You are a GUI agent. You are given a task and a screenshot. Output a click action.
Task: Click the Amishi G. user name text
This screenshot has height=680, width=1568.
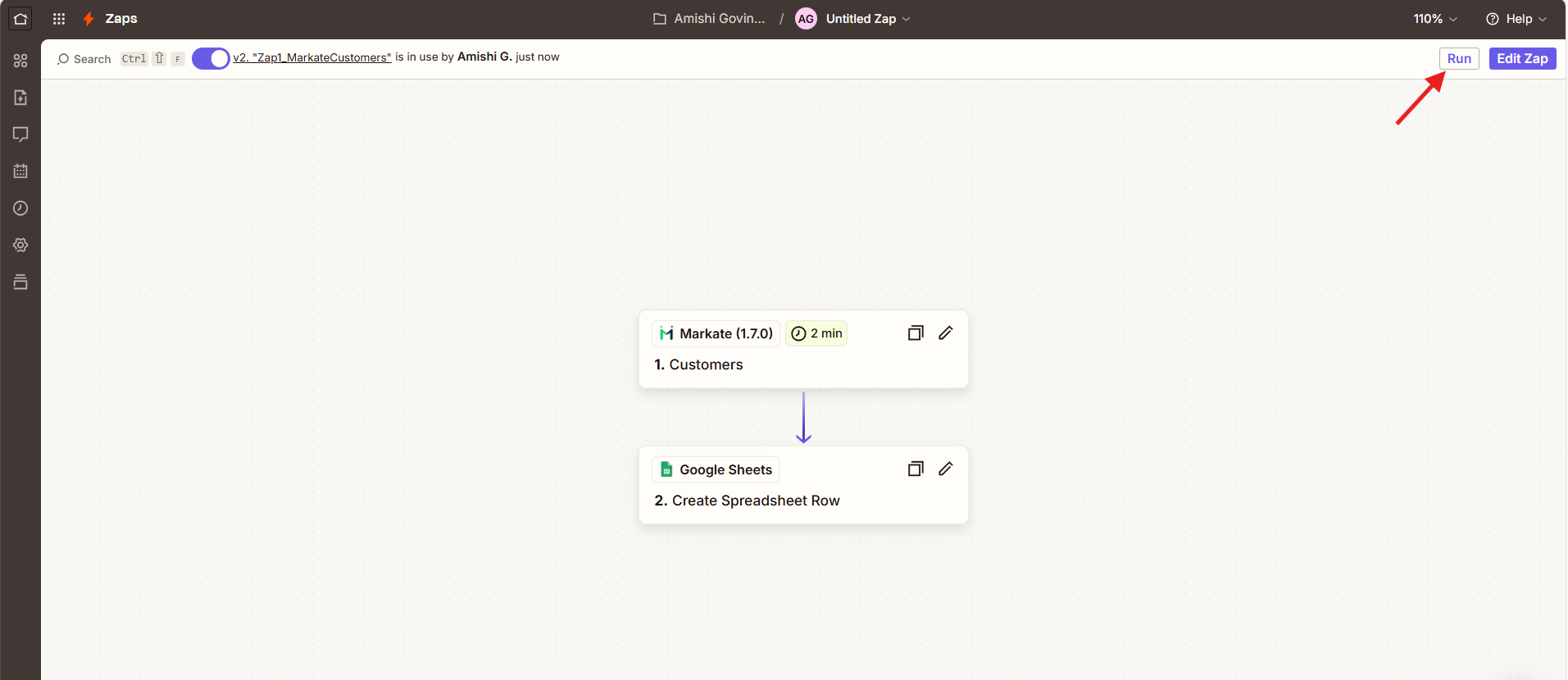[x=484, y=57]
